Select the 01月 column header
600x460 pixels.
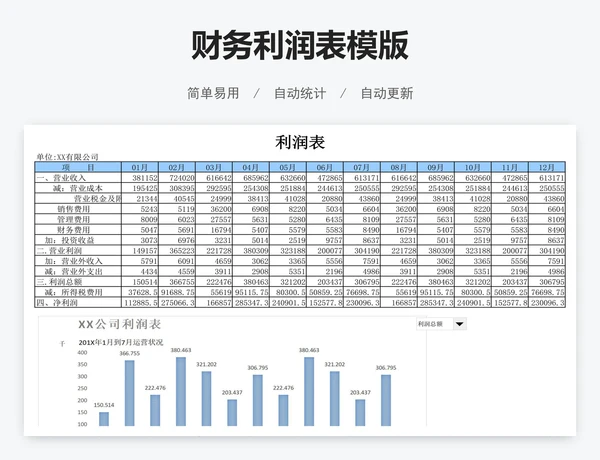pyautogui.click(x=140, y=167)
